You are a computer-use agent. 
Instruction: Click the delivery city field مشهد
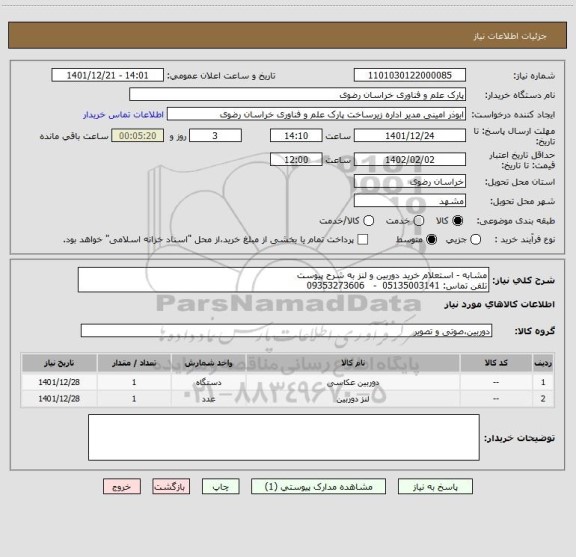pos(410,201)
